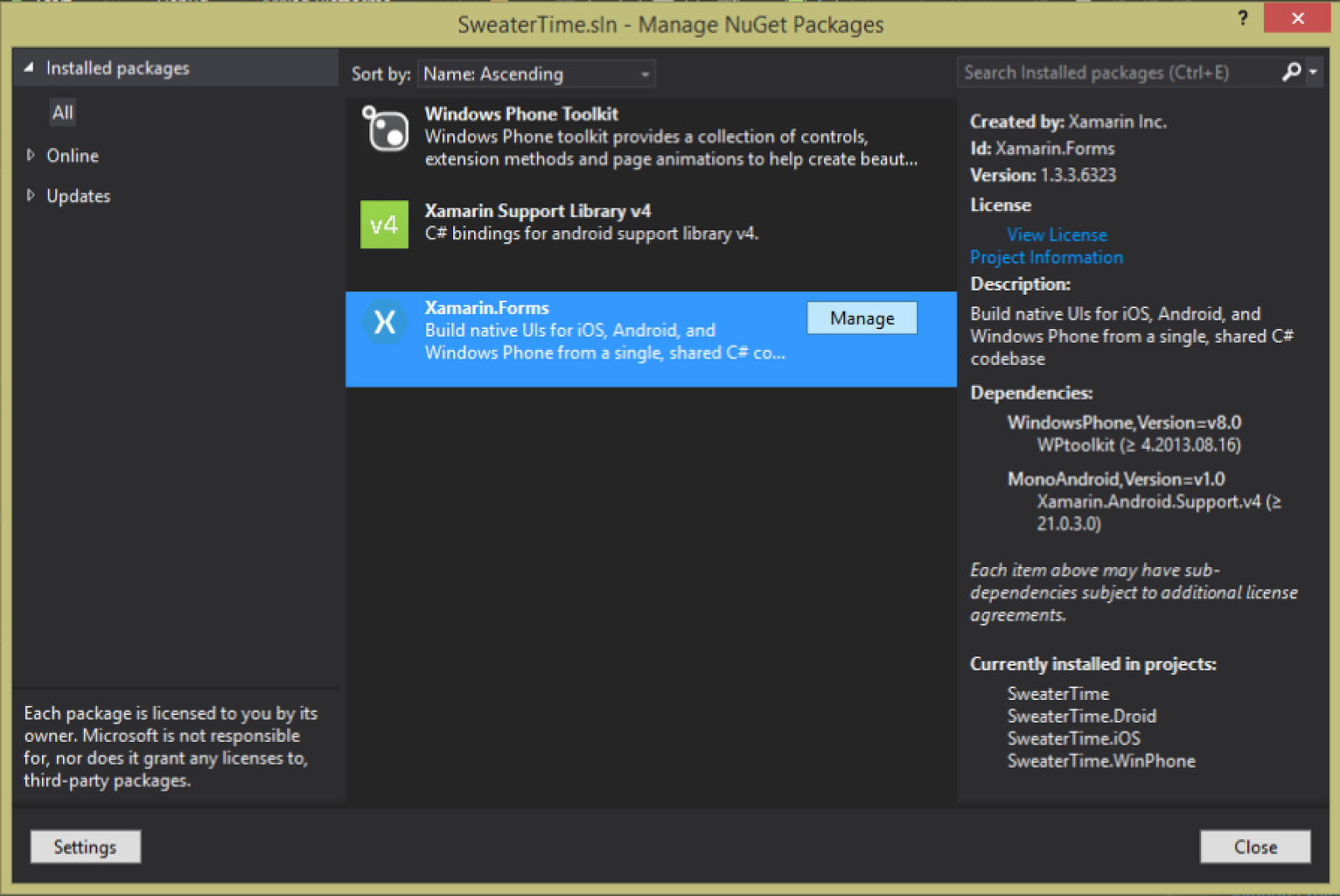
Task: Click the Windows Phone Toolkit package icon
Action: (x=384, y=128)
